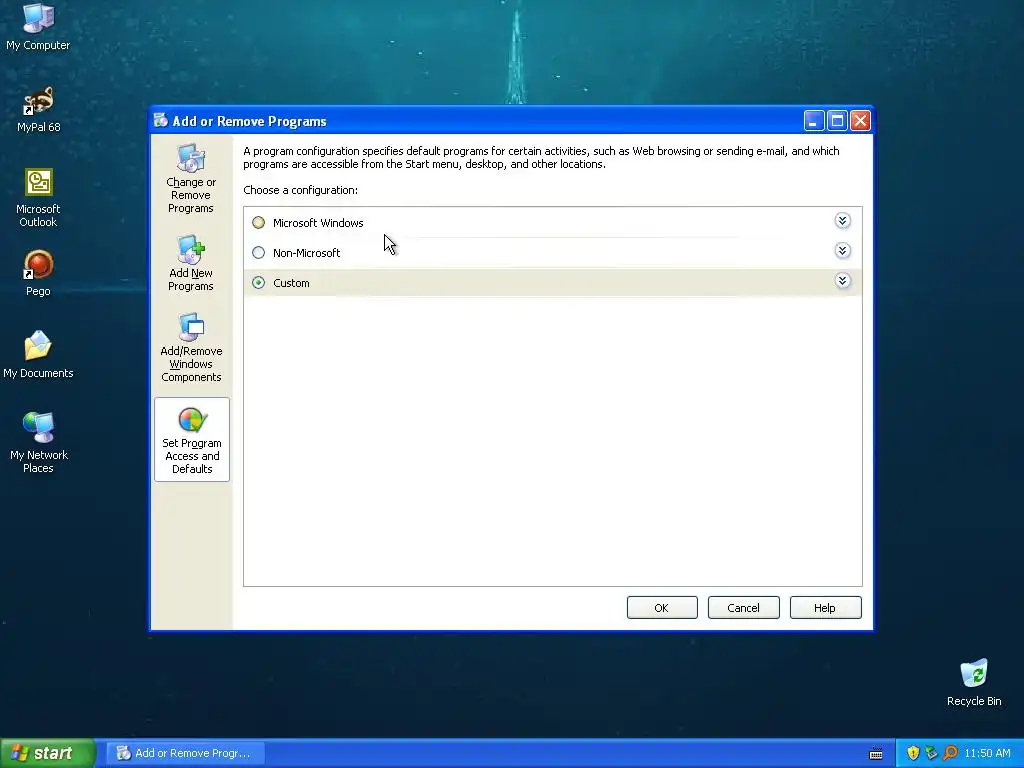Select the Microsoft Windows configuration radio

(259, 223)
